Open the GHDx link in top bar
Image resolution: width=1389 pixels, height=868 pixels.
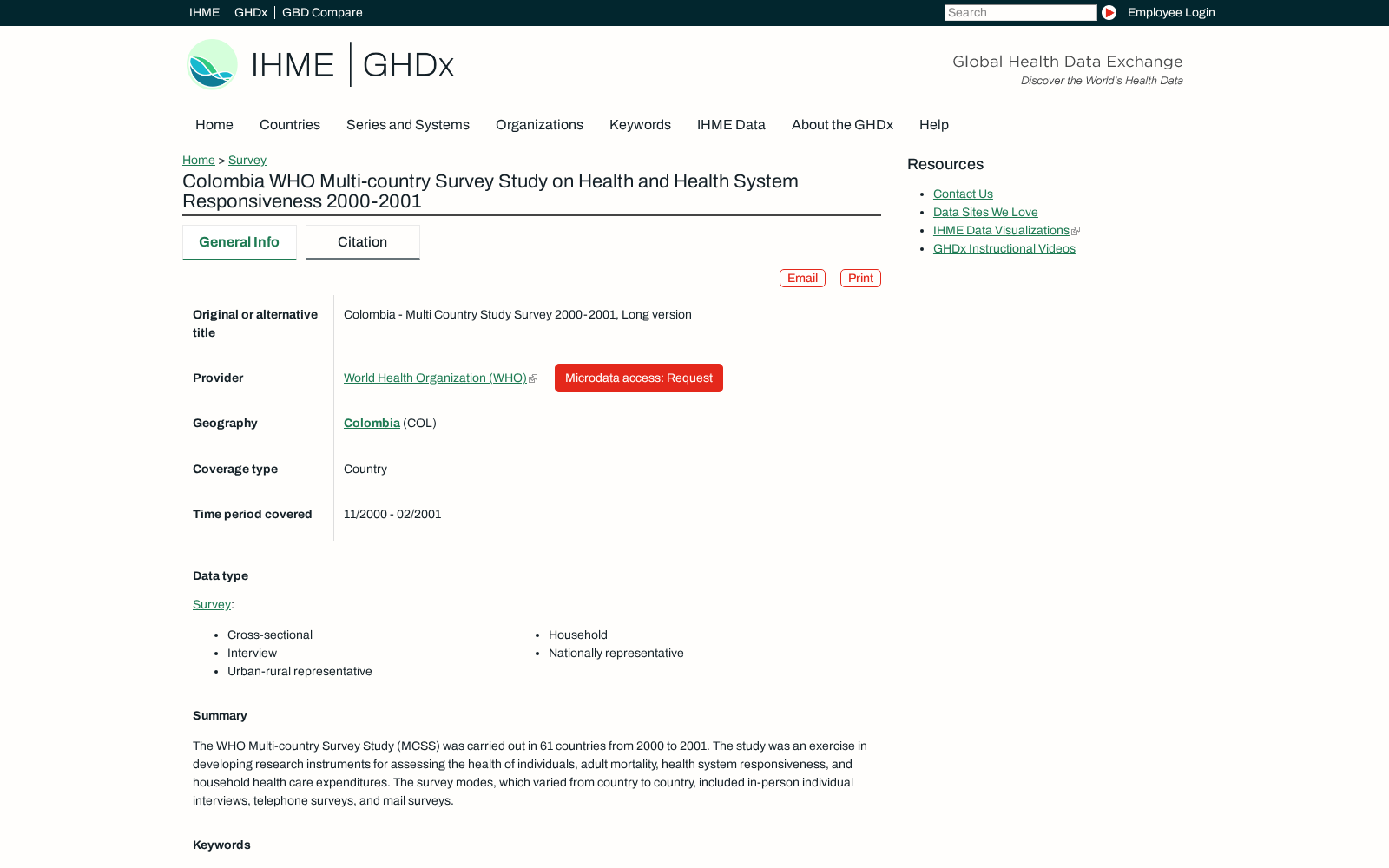pyautogui.click(x=251, y=13)
